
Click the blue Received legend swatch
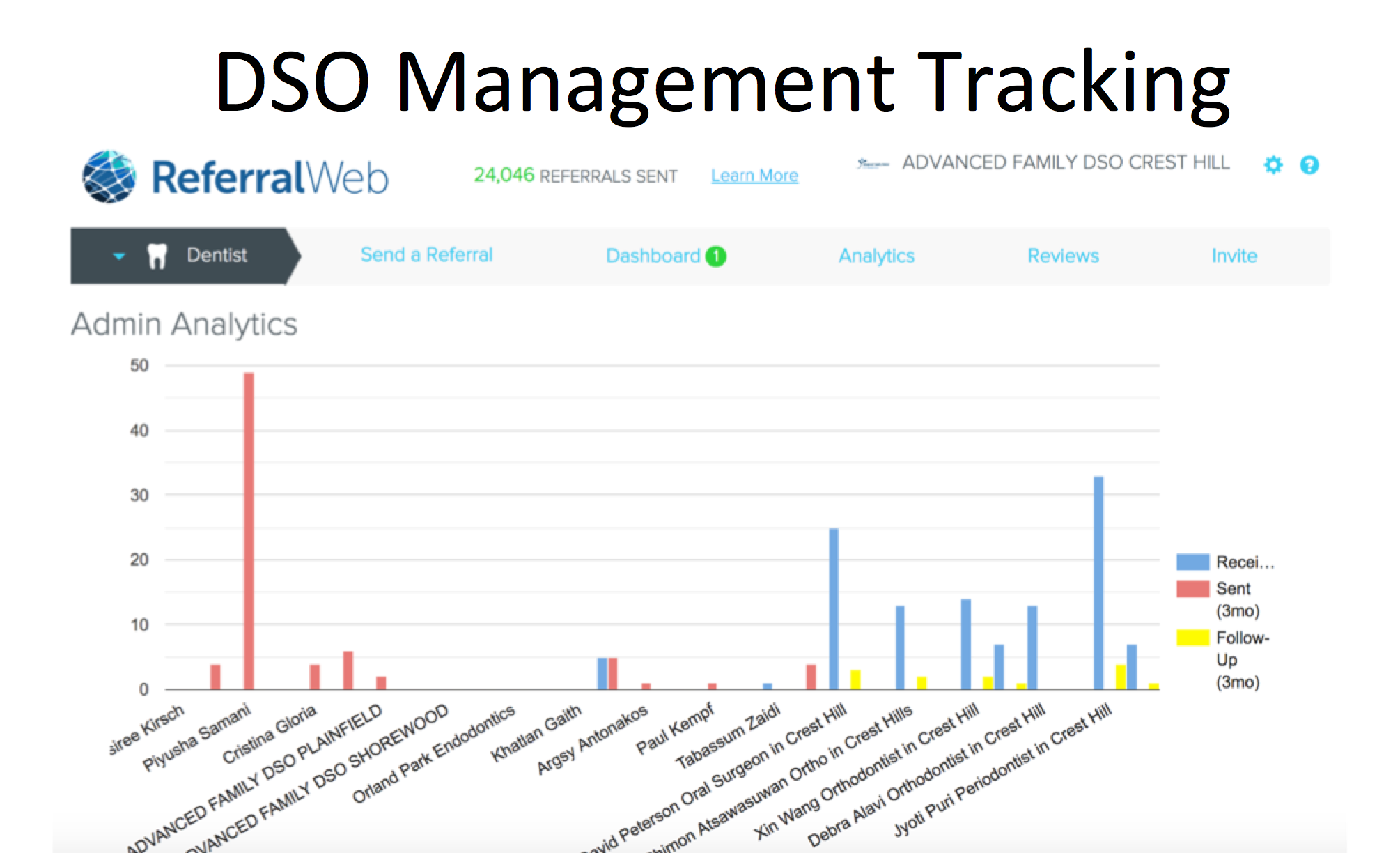point(1192,562)
